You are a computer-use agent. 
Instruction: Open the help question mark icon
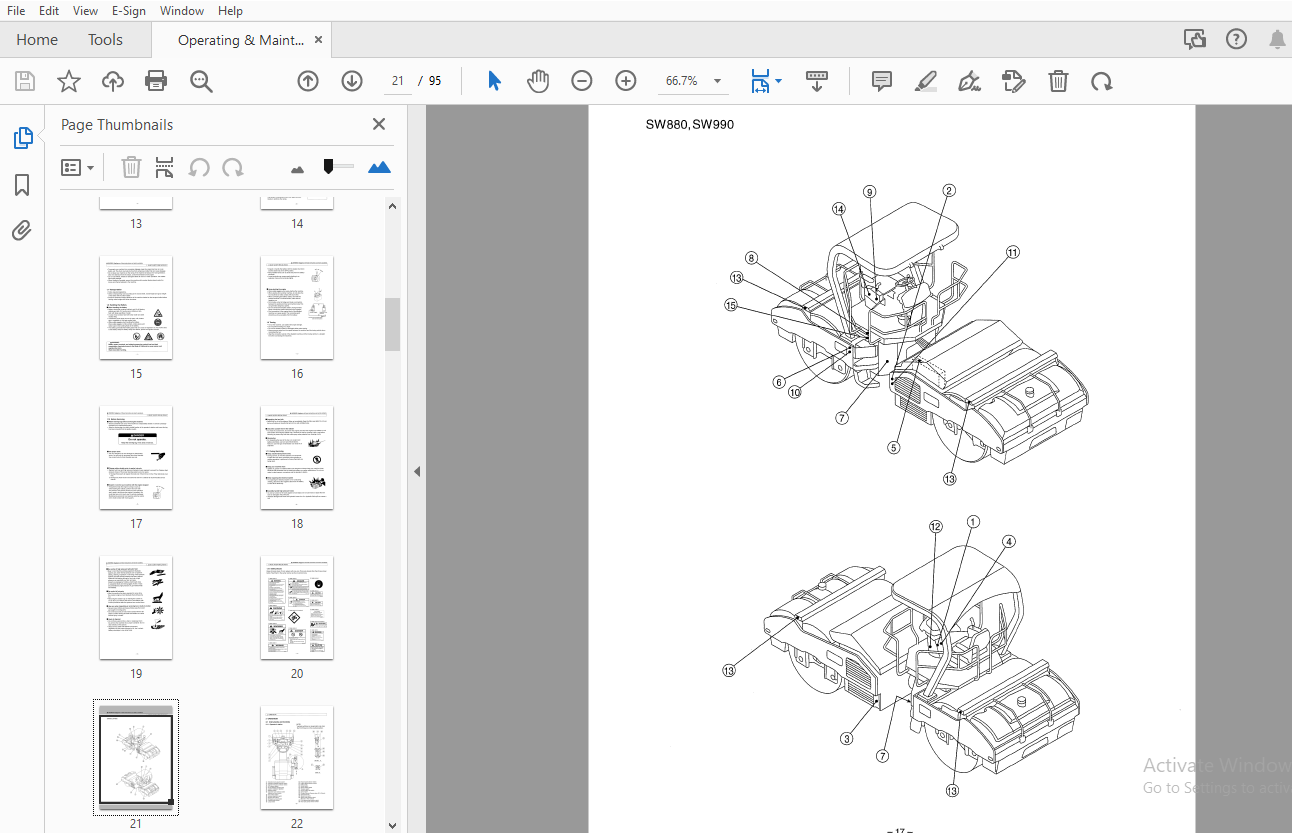coord(1236,40)
